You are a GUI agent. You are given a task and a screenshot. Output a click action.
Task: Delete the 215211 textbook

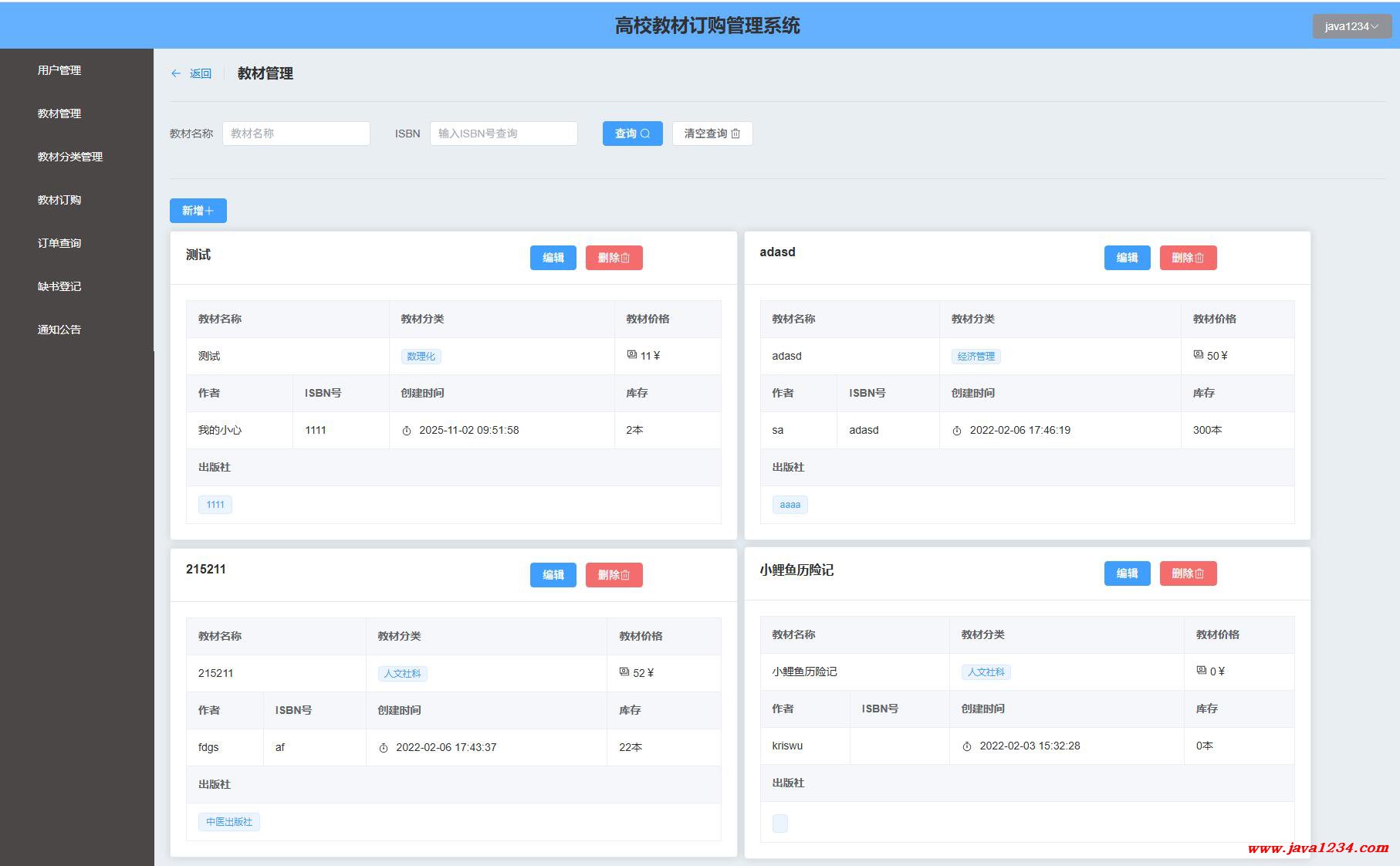614,575
